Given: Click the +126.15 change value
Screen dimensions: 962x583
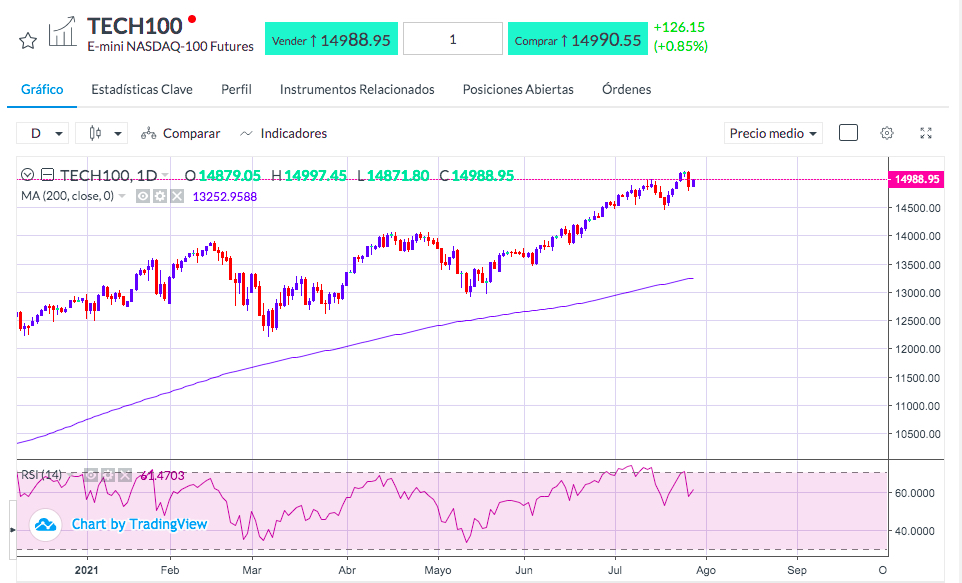Looking at the screenshot, I should tap(679, 28).
